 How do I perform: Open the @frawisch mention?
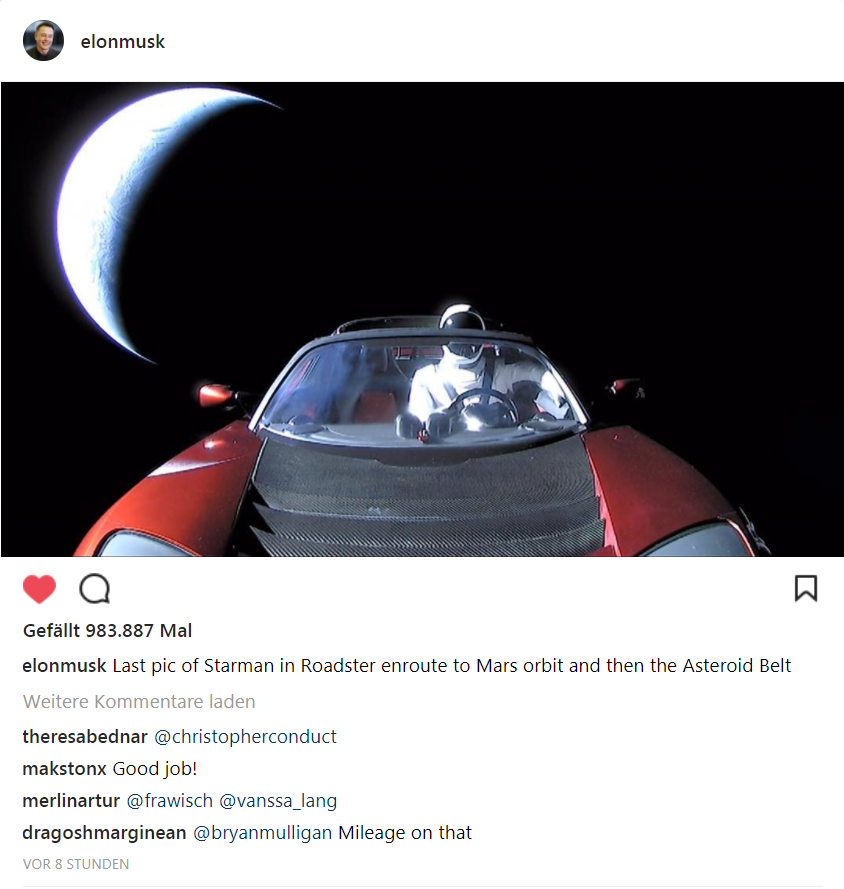pyautogui.click(x=169, y=801)
